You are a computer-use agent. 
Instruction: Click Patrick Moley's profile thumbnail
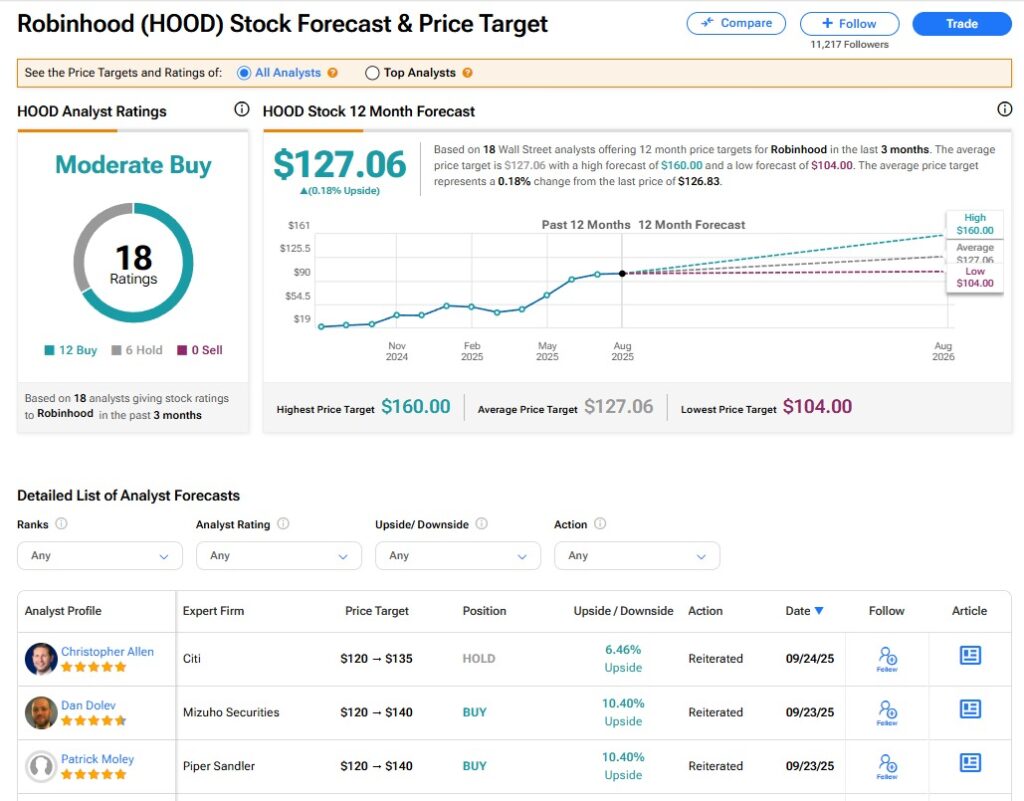pos(40,766)
